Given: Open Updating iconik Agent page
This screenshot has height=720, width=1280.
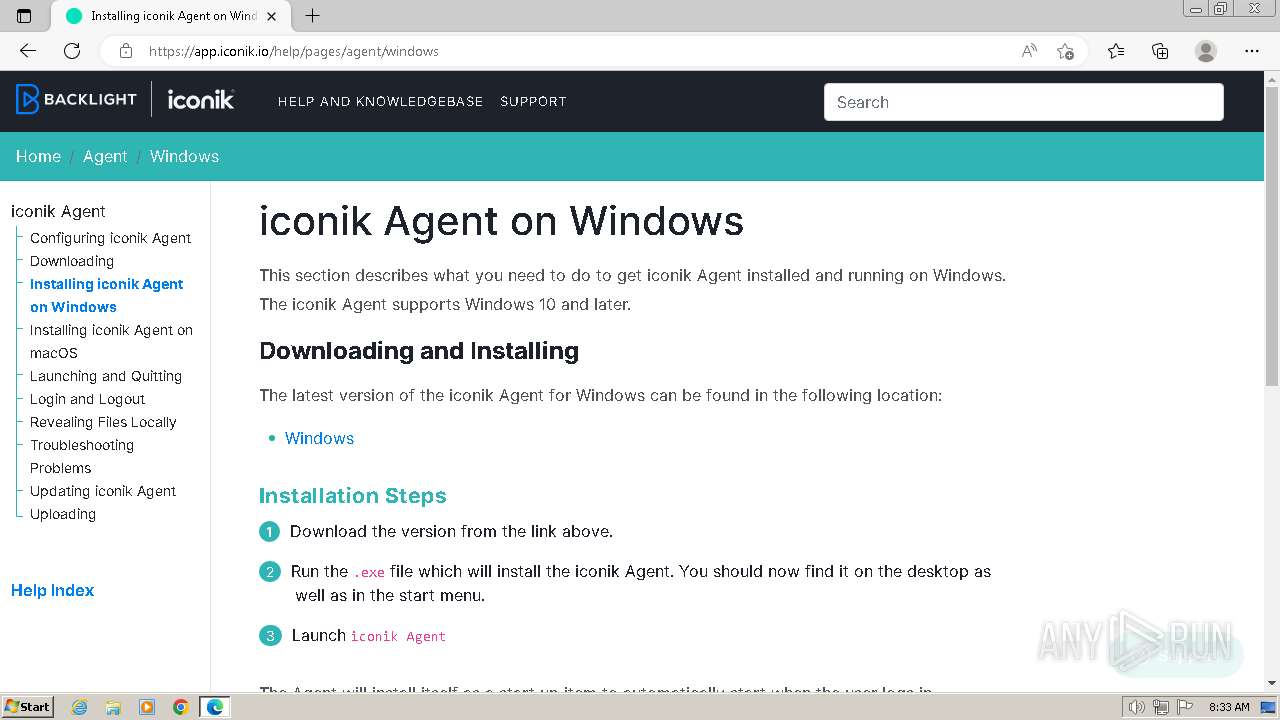Looking at the screenshot, I should pos(103,491).
